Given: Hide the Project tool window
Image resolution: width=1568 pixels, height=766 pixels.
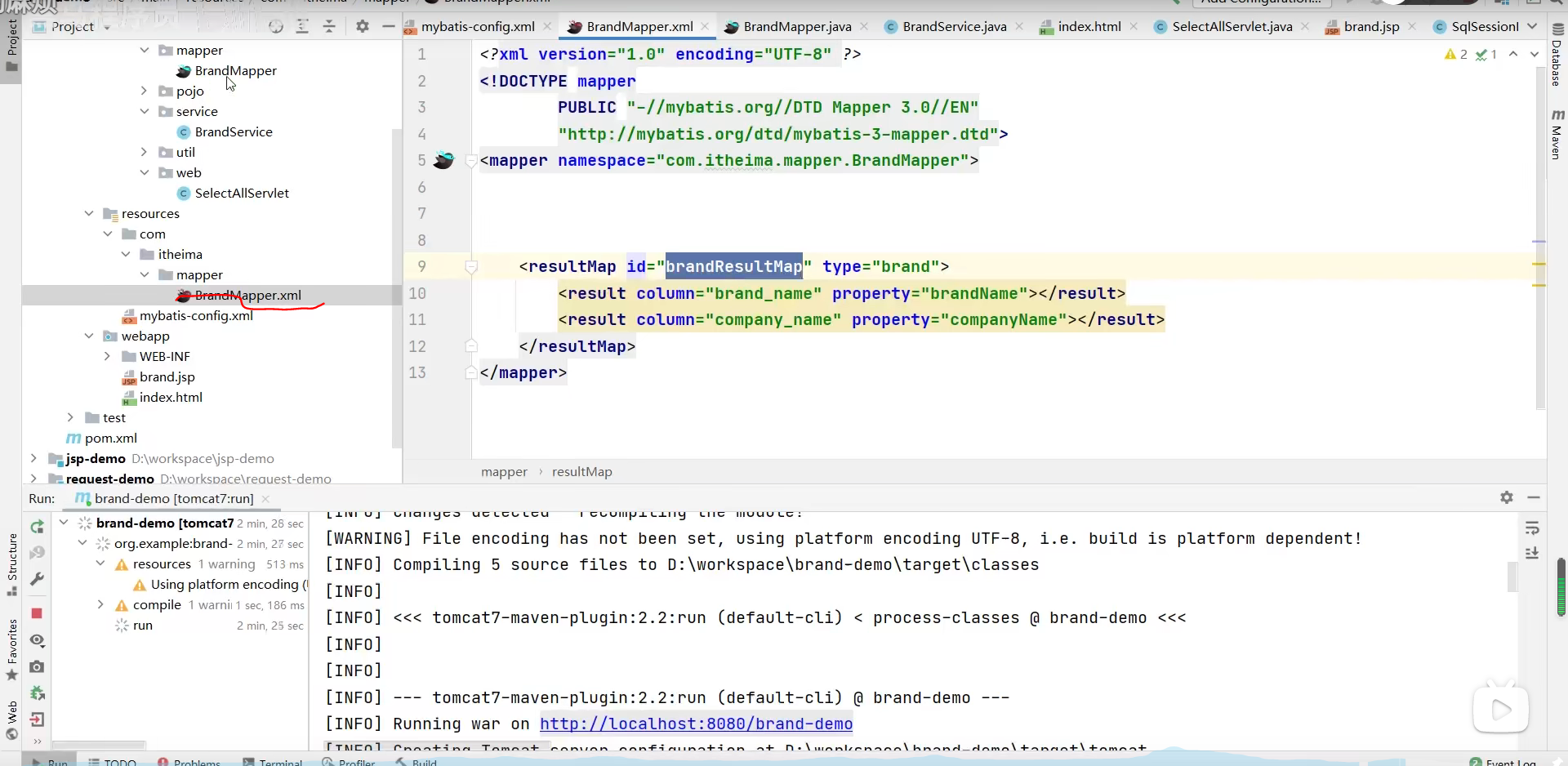Looking at the screenshot, I should coord(389,27).
